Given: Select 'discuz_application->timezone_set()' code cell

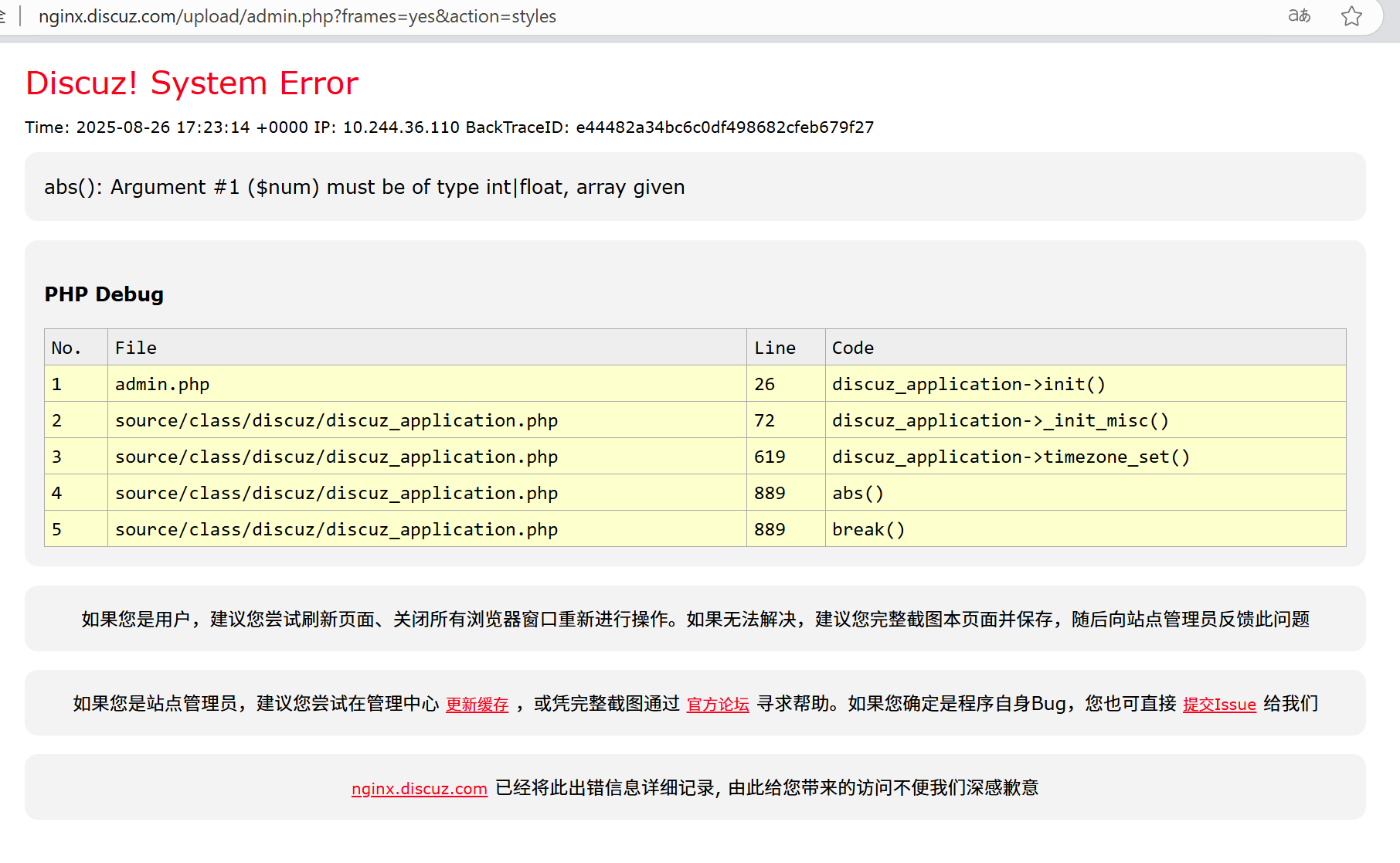Looking at the screenshot, I should click(1086, 457).
